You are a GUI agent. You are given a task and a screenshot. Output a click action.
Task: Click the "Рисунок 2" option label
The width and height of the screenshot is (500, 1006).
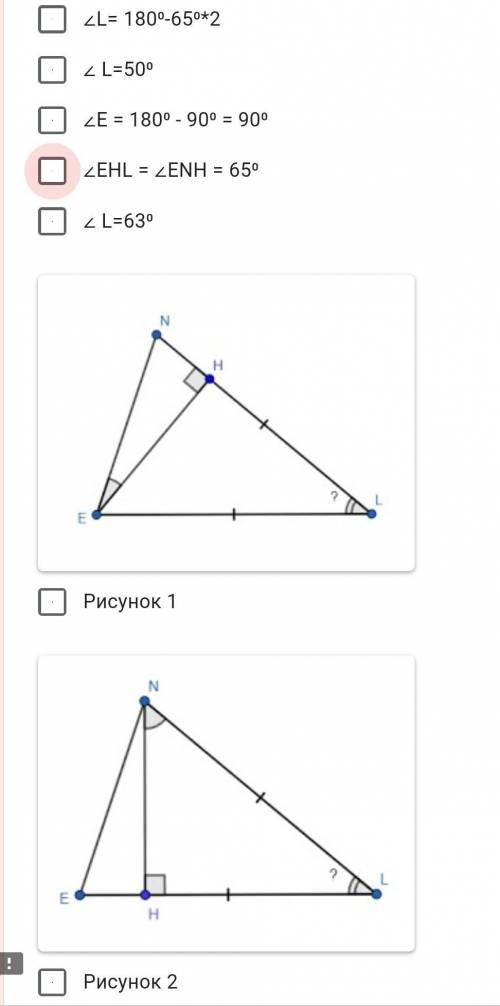[130, 982]
